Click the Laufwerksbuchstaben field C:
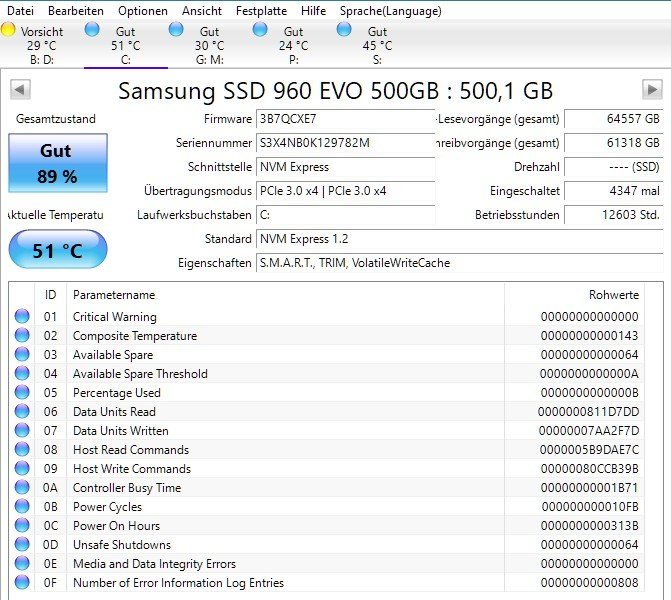This screenshot has width=671, height=600. (345, 214)
